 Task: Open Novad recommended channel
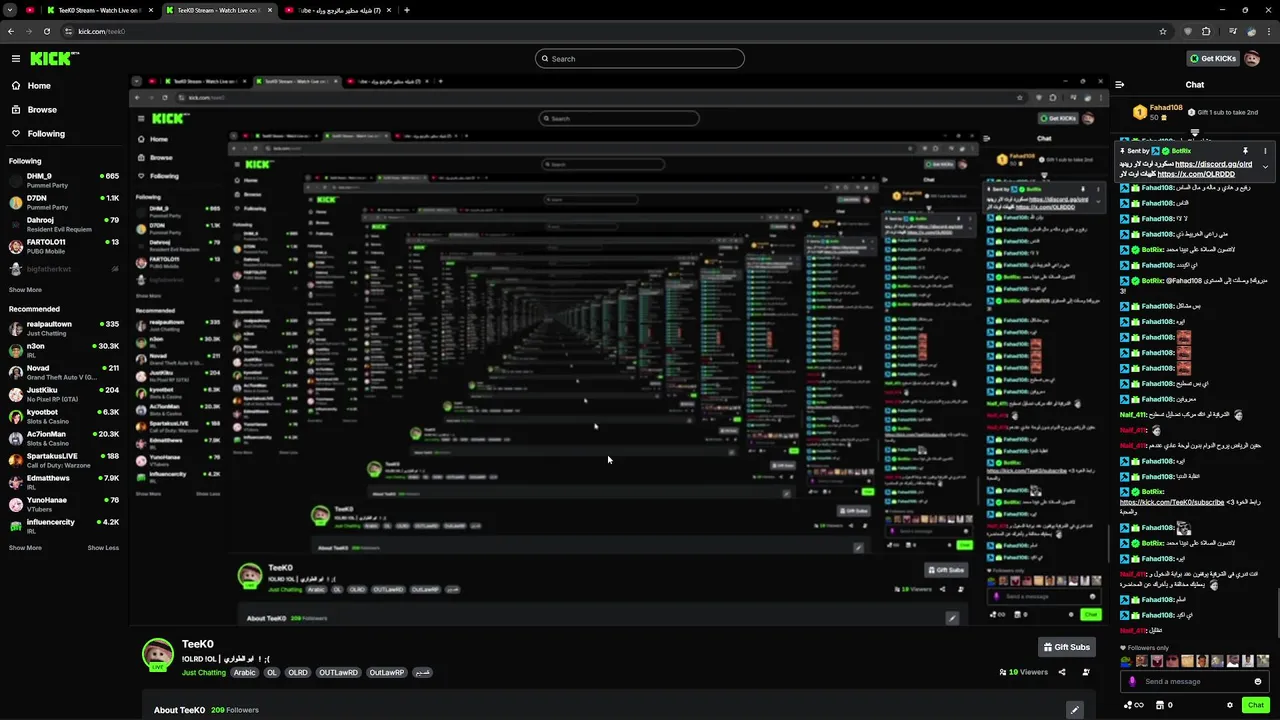tap(64, 372)
